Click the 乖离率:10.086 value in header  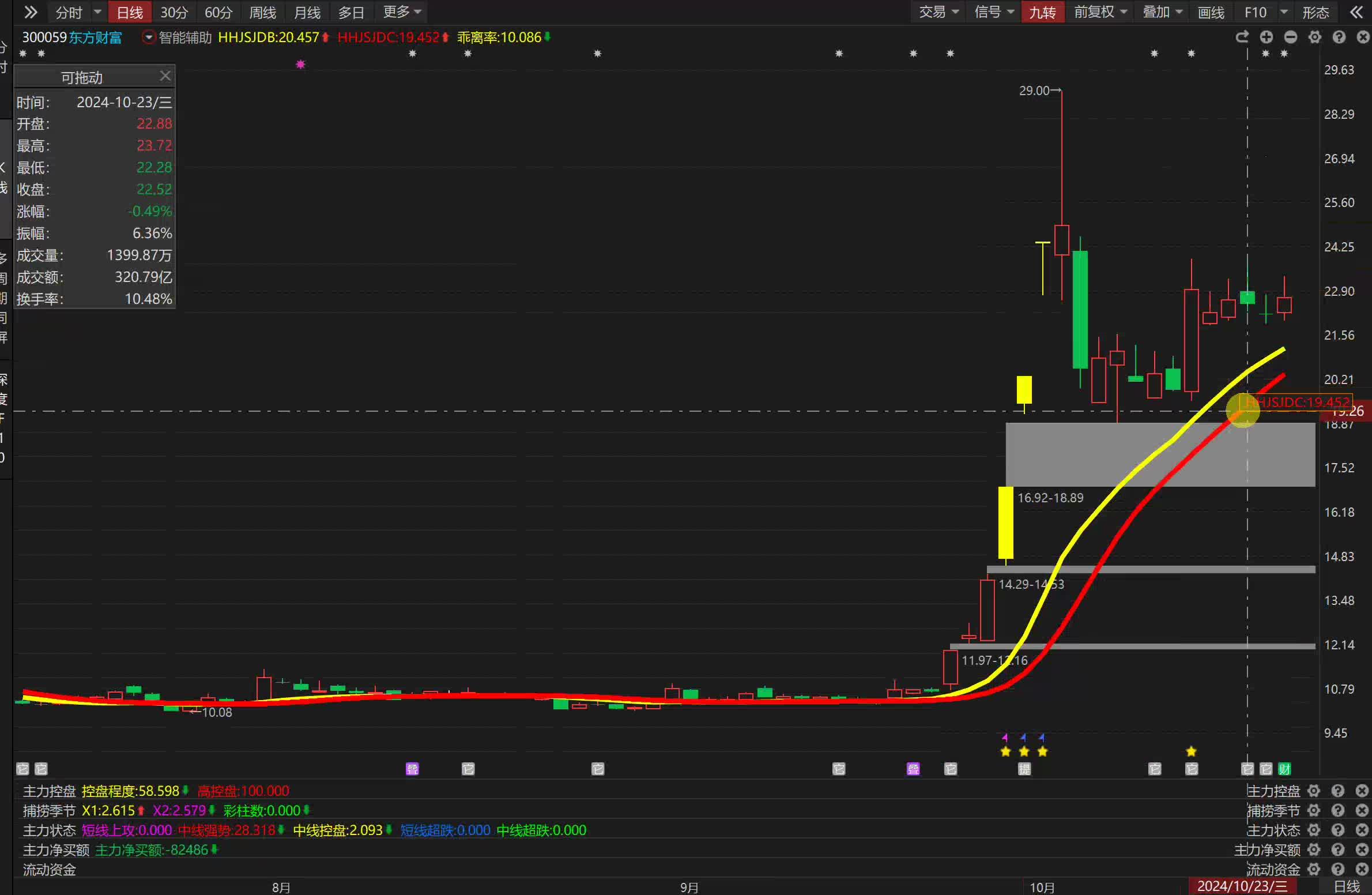coord(499,37)
